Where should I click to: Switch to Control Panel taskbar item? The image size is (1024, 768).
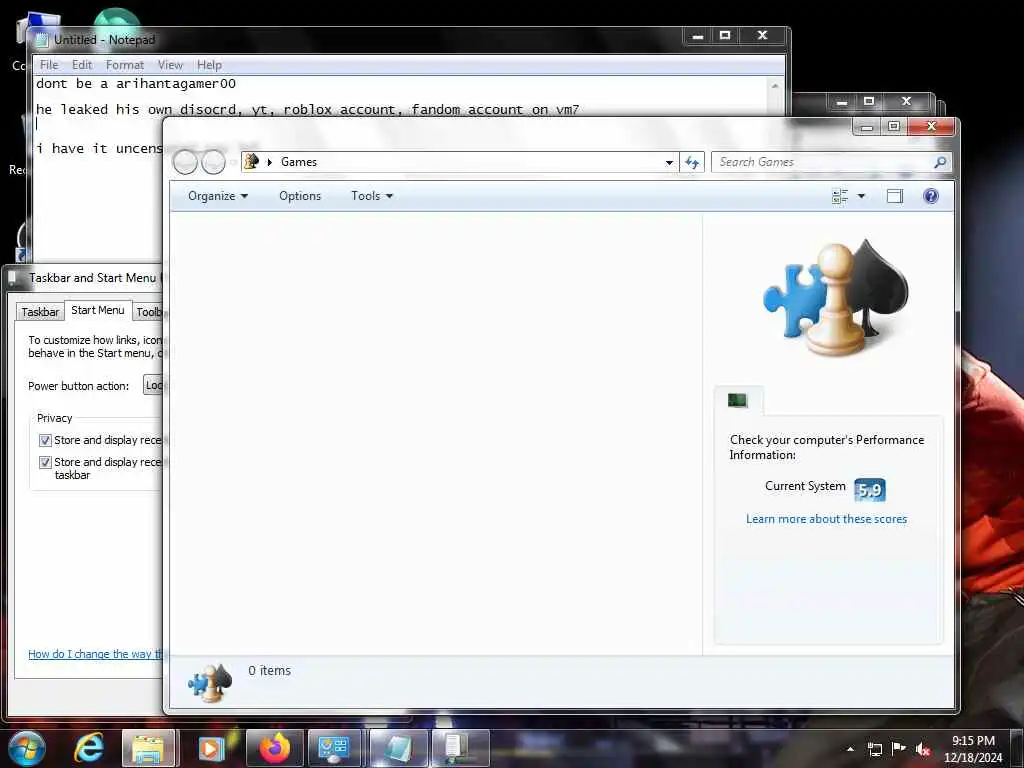(334, 748)
